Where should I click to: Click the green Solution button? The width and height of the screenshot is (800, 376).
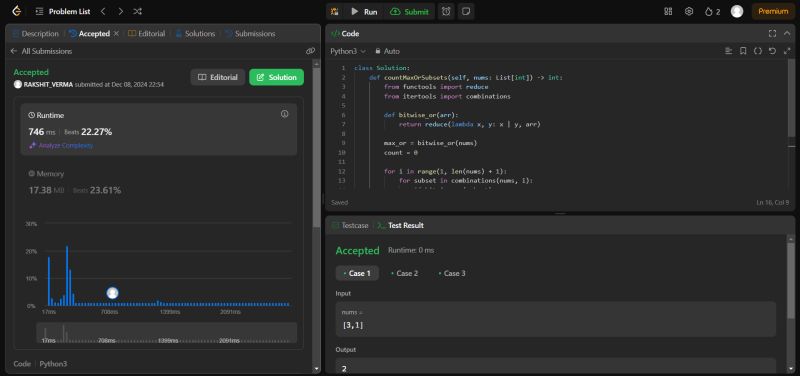(x=277, y=78)
